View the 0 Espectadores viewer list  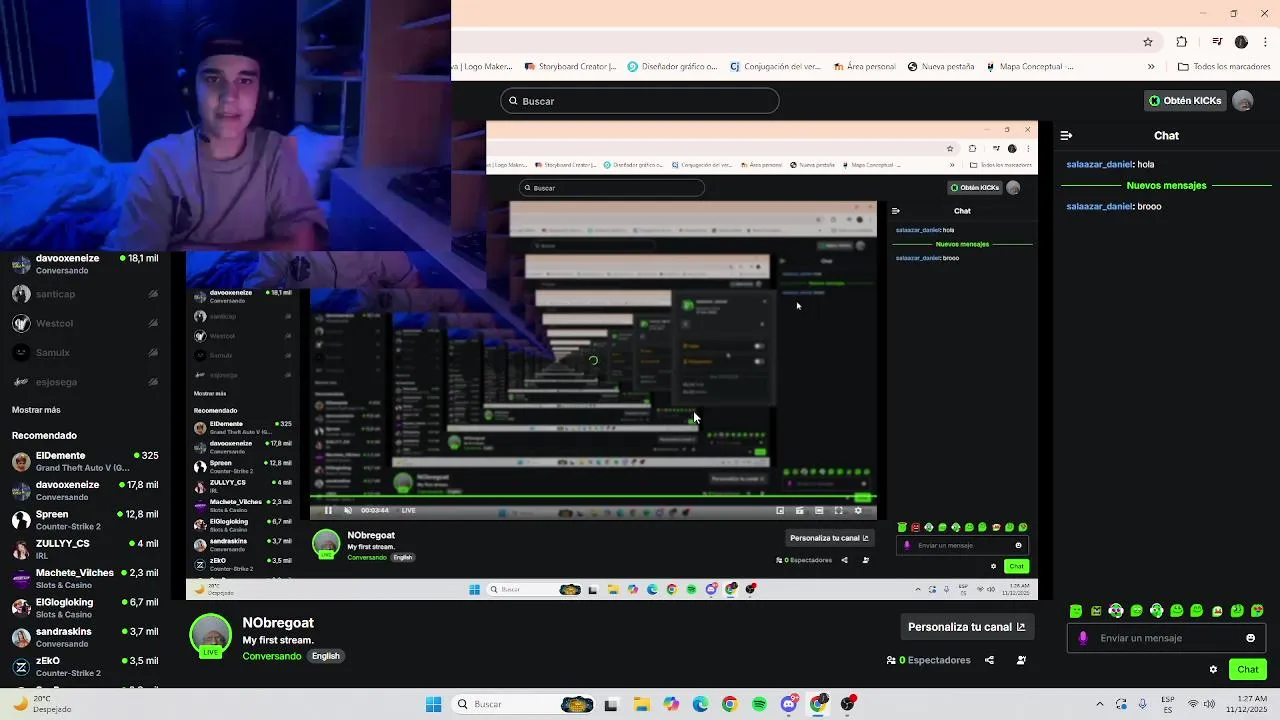tap(929, 660)
